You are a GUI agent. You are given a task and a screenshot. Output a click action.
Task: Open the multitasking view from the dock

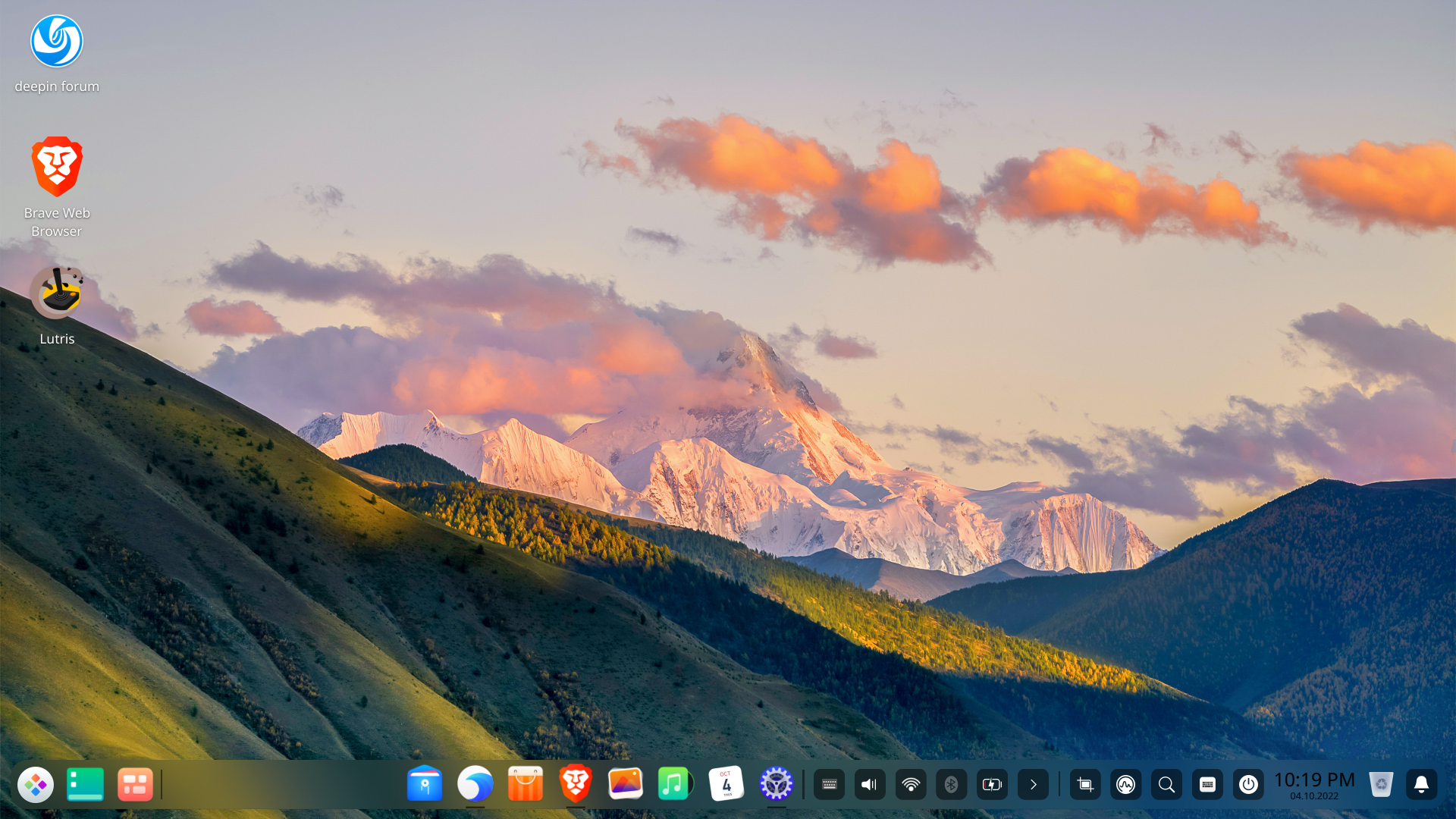(135, 785)
